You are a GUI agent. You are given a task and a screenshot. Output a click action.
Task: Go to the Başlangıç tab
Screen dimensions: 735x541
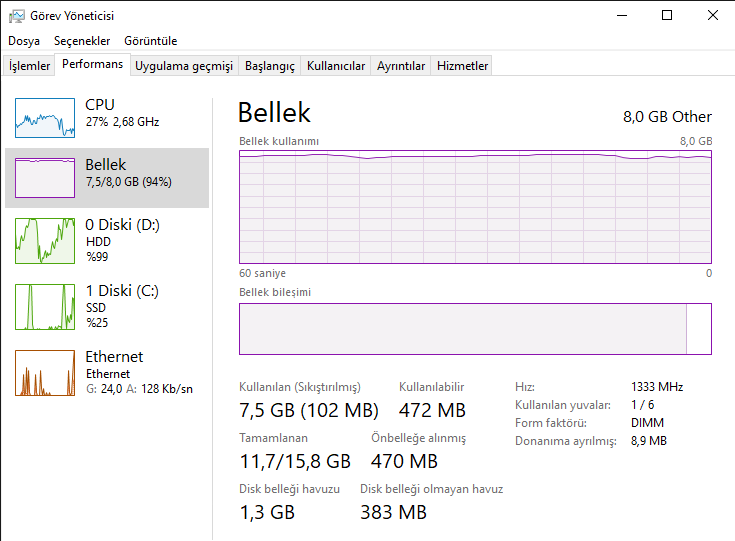click(x=270, y=66)
